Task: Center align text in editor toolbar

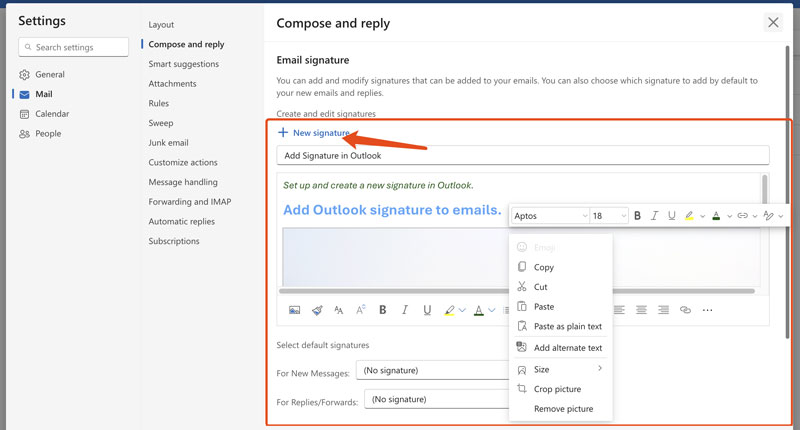Action: 641,310
